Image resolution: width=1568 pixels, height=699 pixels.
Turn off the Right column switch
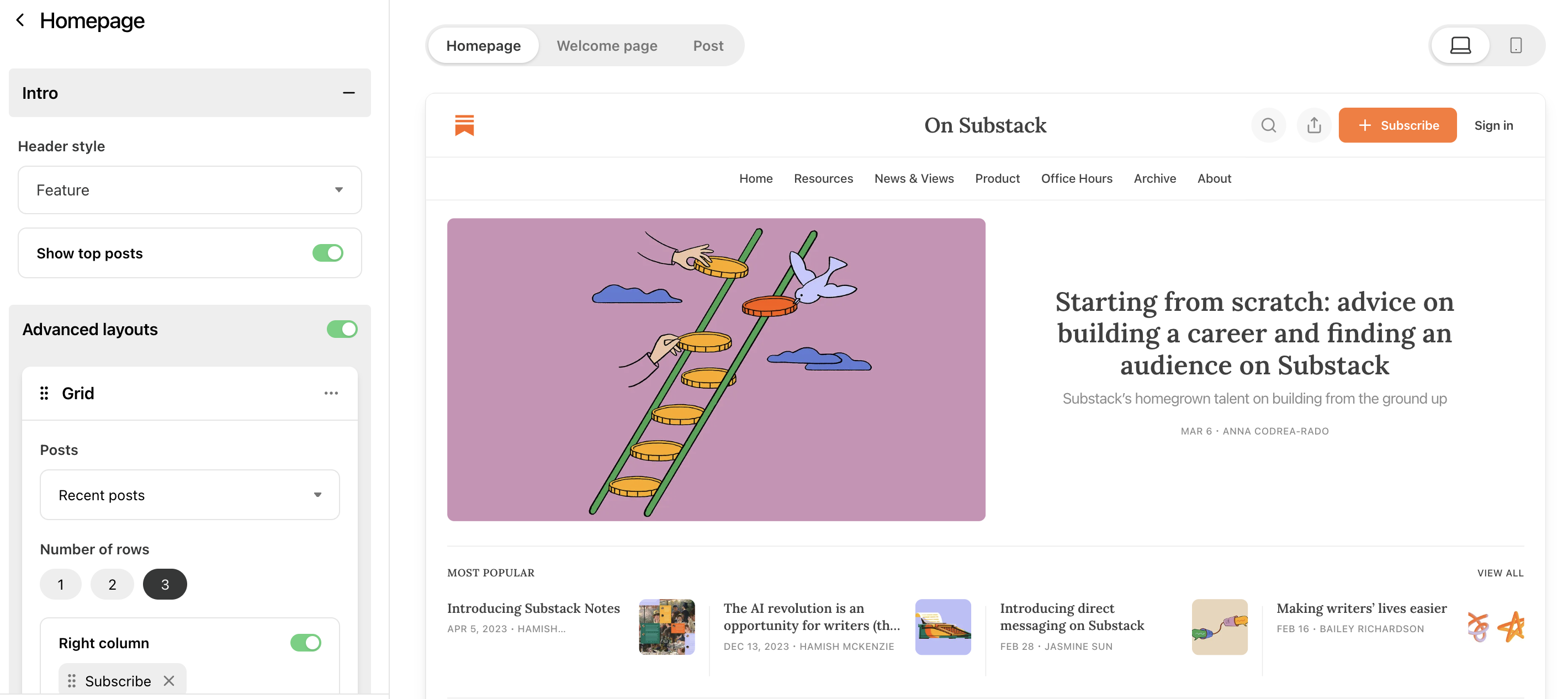tap(305, 642)
